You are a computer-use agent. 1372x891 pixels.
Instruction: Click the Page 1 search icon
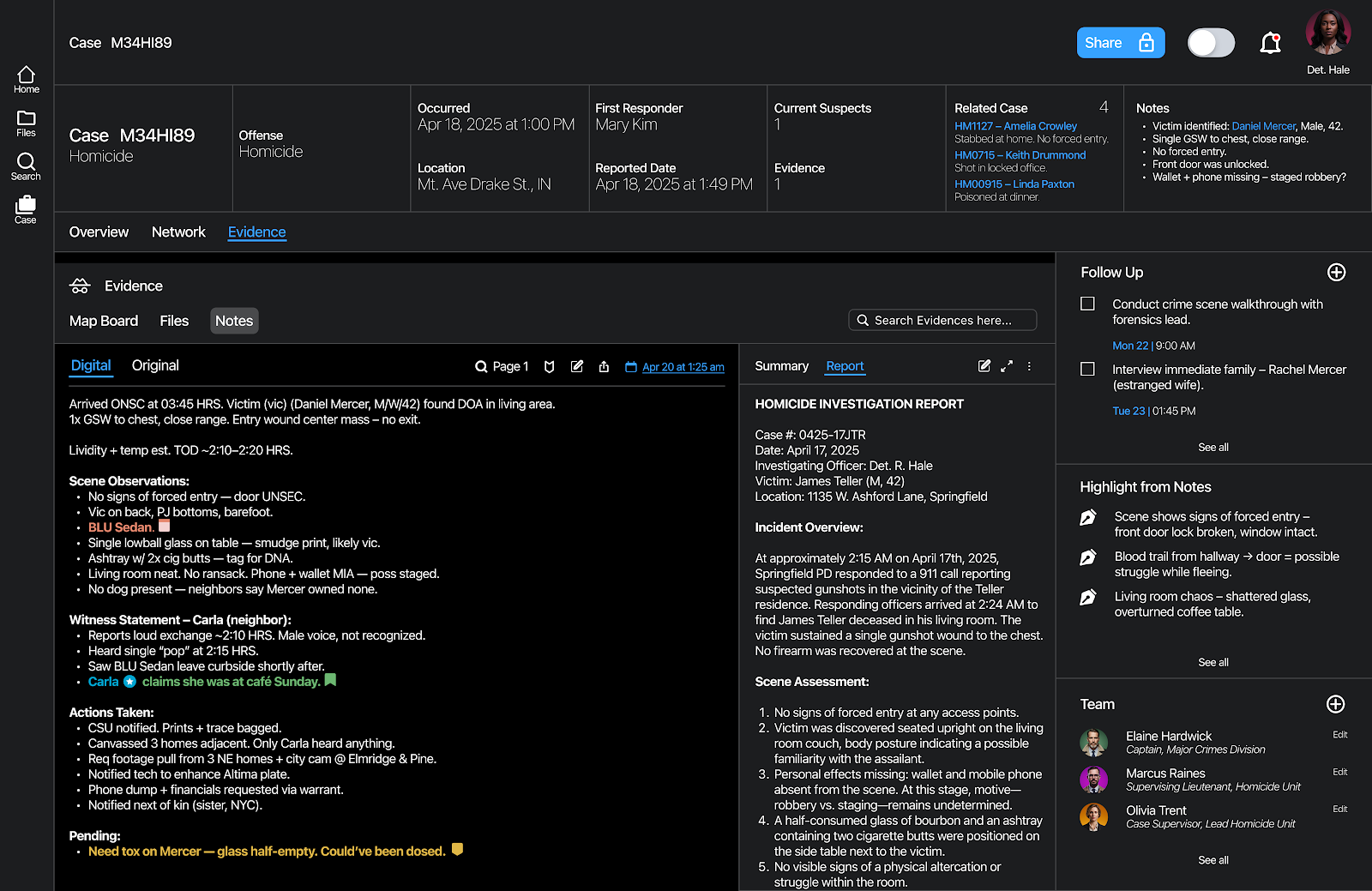coord(481,367)
